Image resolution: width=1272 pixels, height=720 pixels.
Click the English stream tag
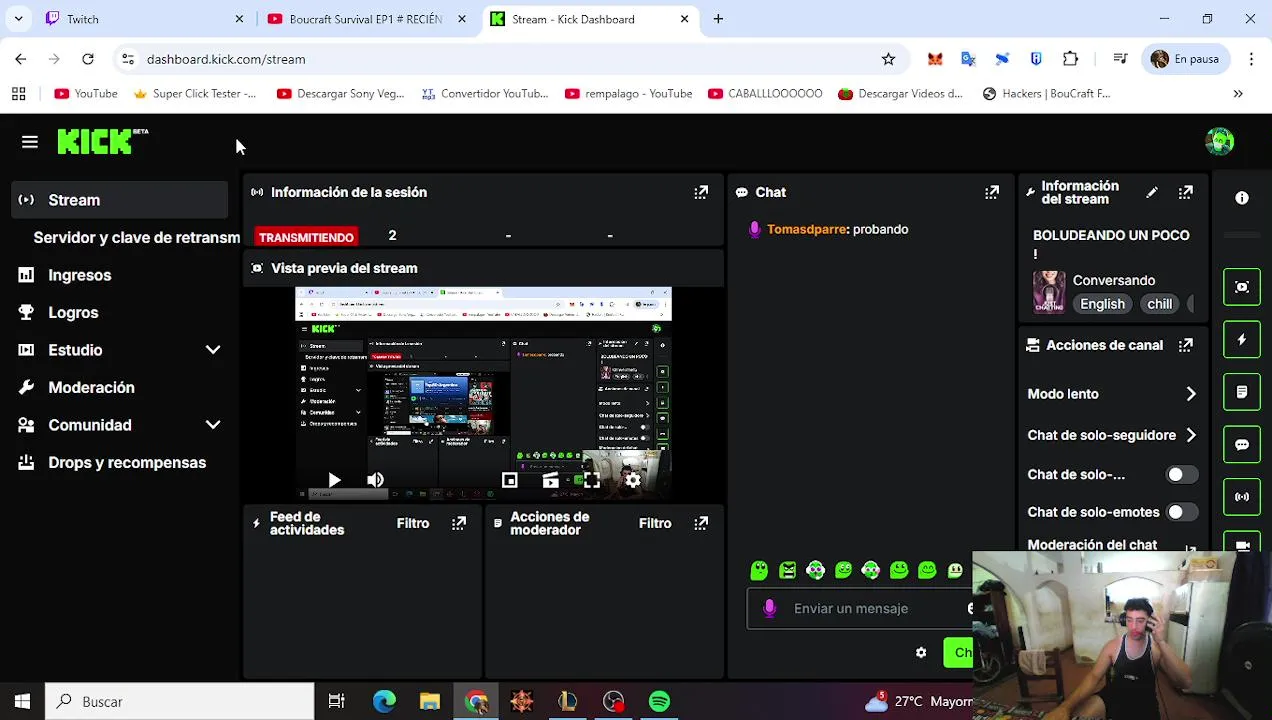tap(1102, 304)
